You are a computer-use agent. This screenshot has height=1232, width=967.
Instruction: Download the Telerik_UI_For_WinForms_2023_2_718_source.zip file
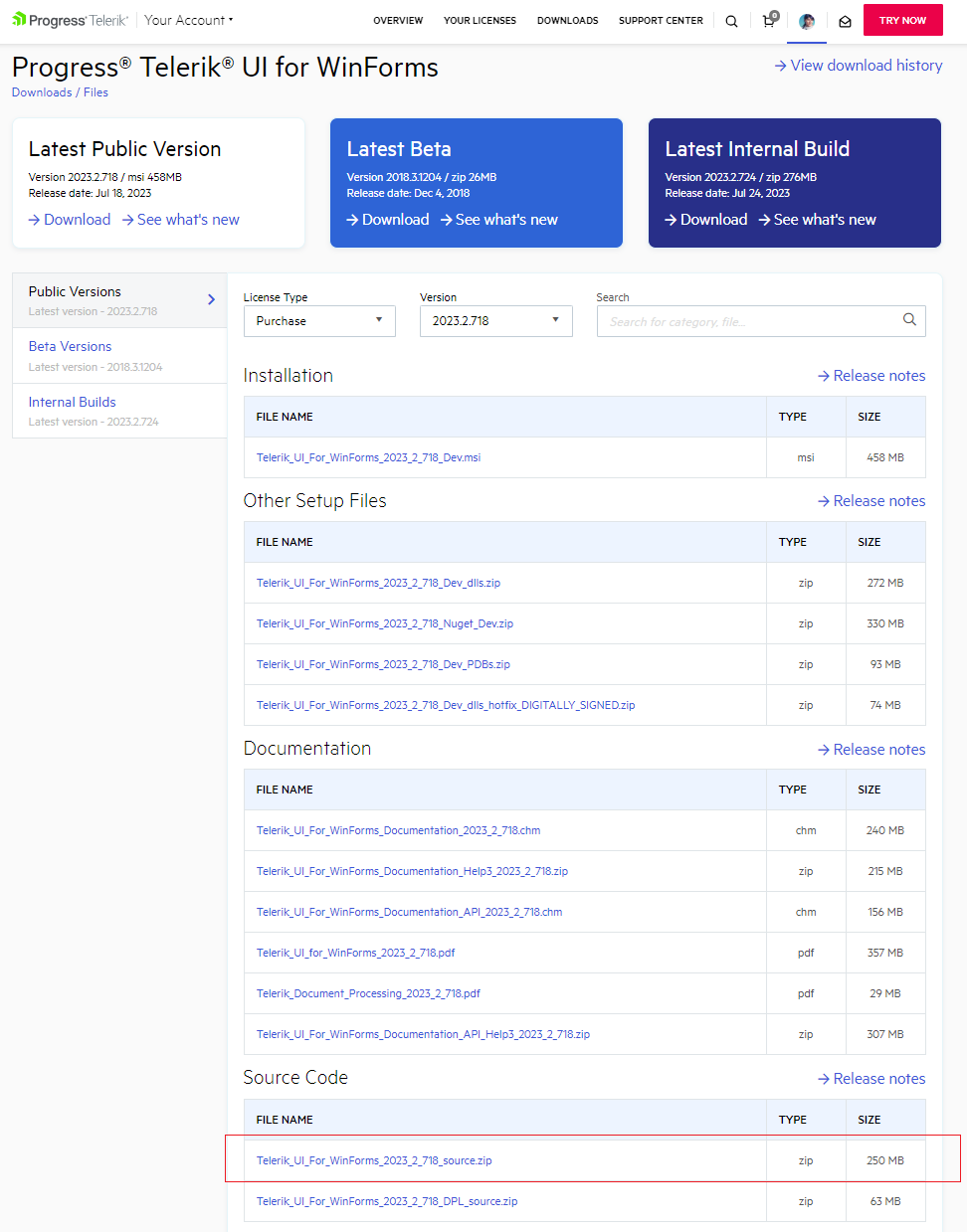tap(374, 1160)
